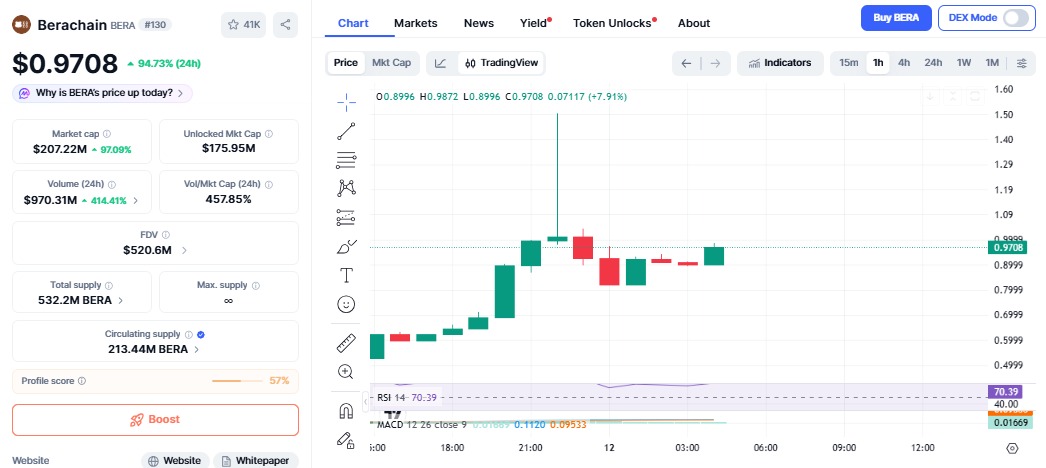Show FDV info icon
The width and height of the screenshot is (1046, 468).
[165, 235]
